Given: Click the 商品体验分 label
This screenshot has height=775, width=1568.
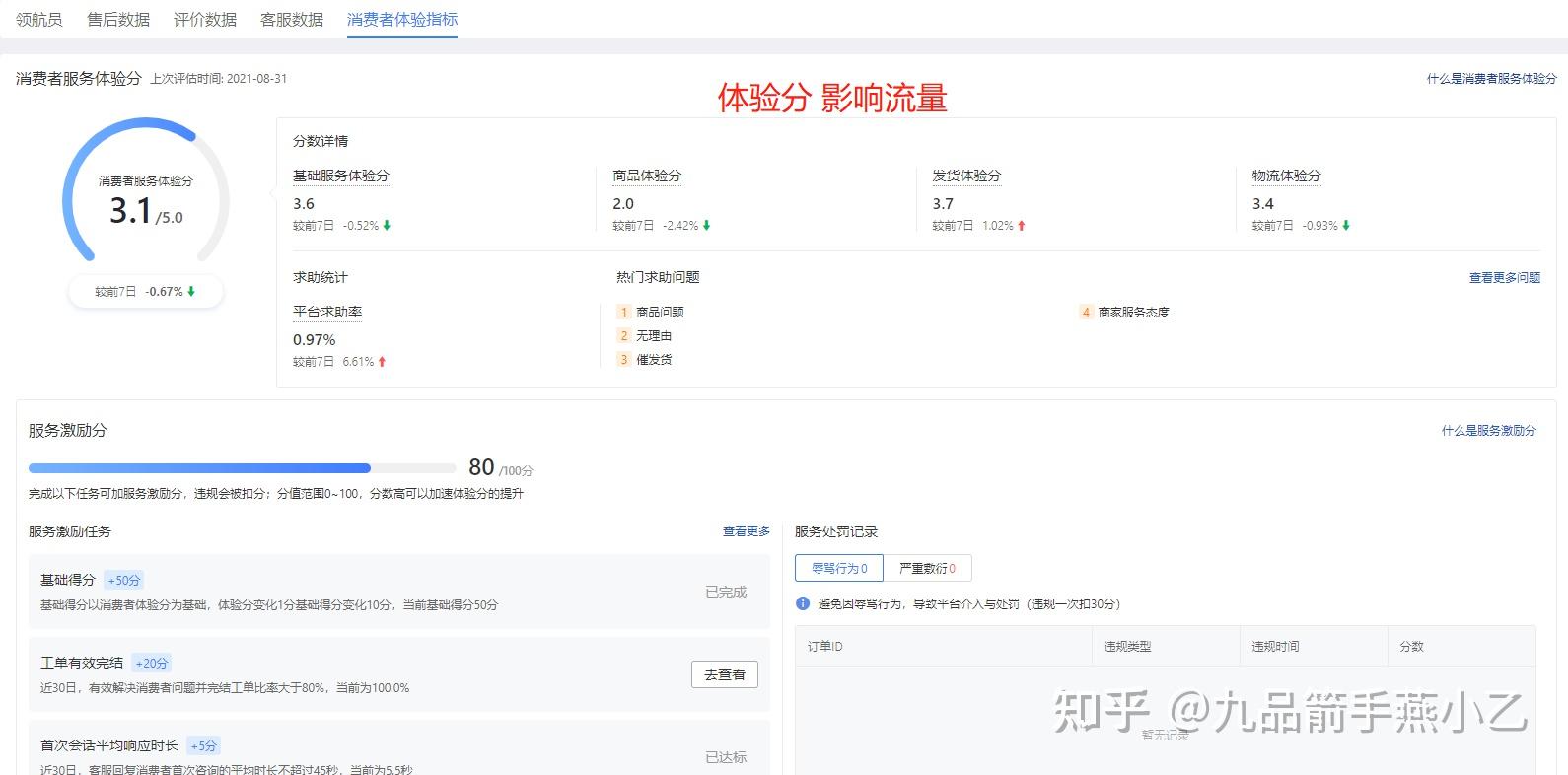Looking at the screenshot, I should click(647, 176).
